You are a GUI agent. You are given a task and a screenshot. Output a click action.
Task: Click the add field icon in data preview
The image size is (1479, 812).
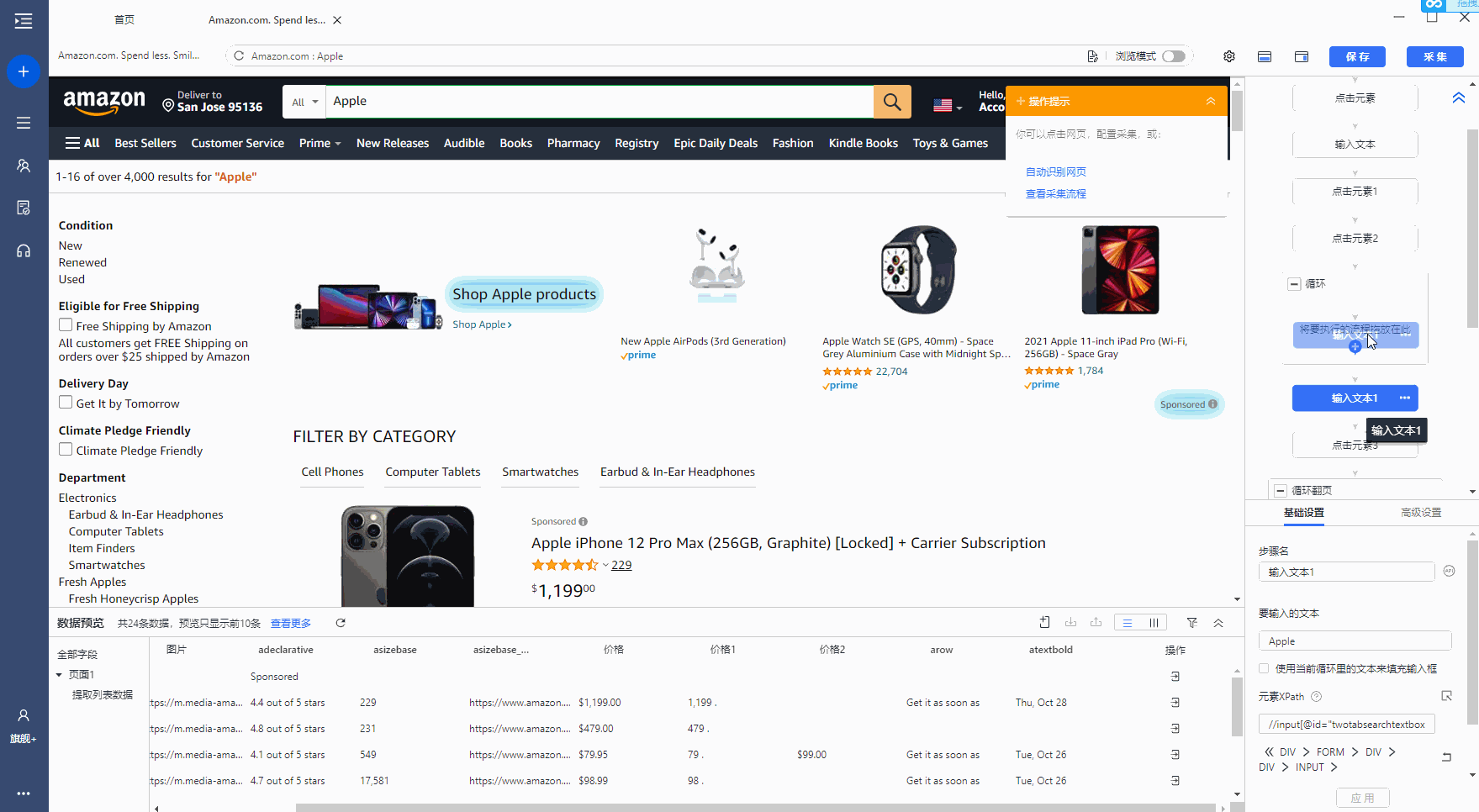pos(1044,623)
